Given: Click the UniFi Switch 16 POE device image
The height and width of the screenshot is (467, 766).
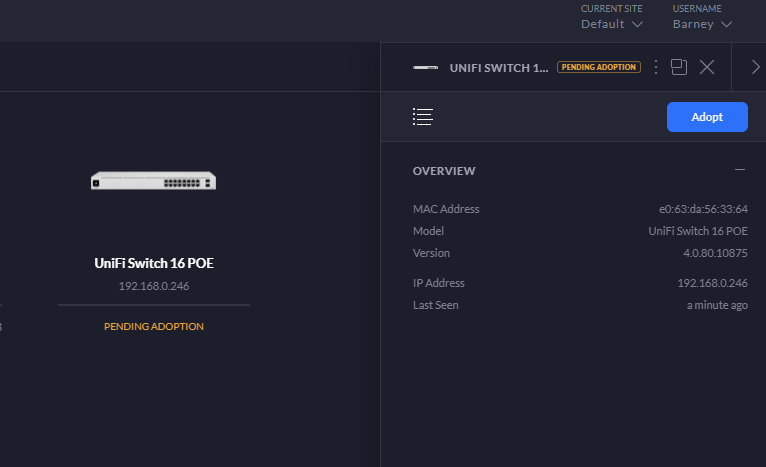Looking at the screenshot, I should pos(153,181).
